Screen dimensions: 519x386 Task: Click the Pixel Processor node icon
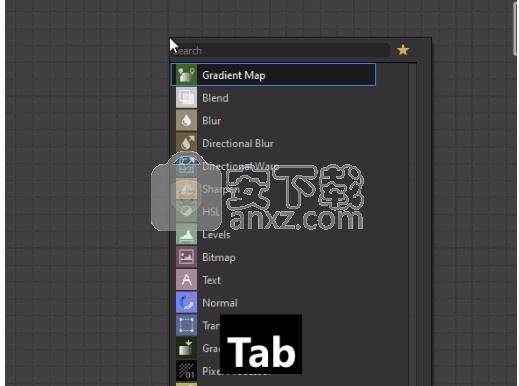tap(186, 371)
